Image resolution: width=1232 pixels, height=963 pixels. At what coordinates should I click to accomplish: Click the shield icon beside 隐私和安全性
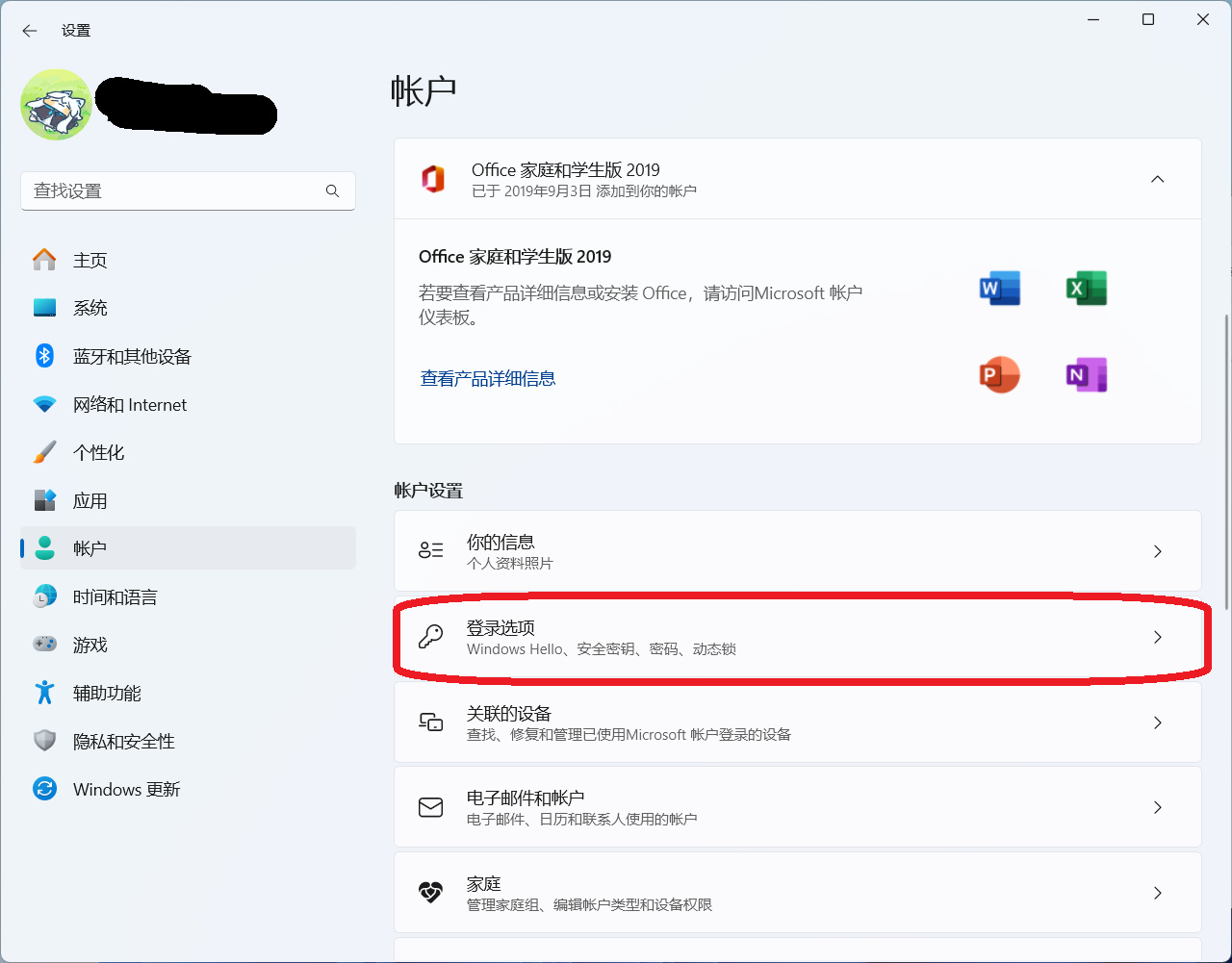tap(44, 740)
